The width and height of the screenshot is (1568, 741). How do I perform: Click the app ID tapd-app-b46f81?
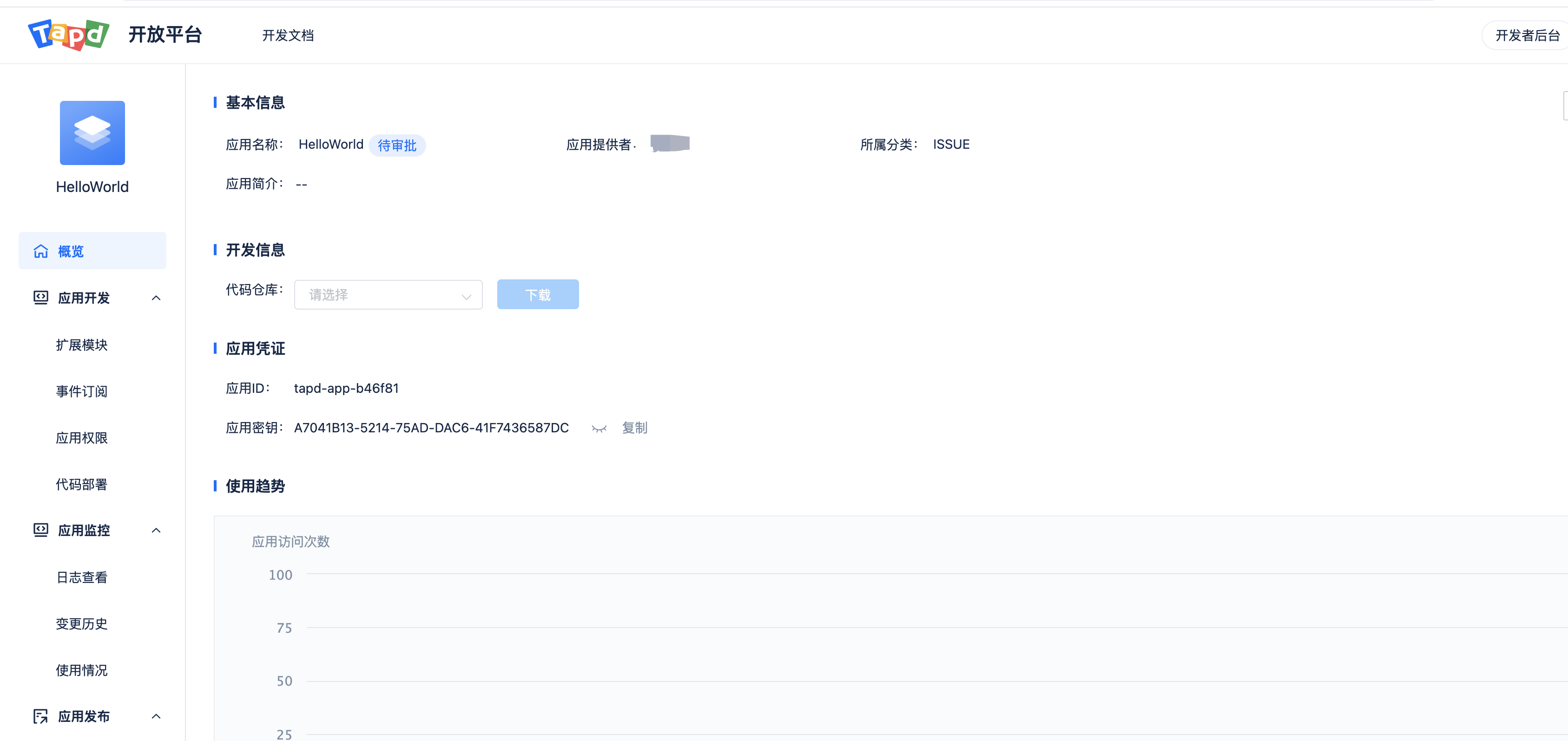coord(346,389)
